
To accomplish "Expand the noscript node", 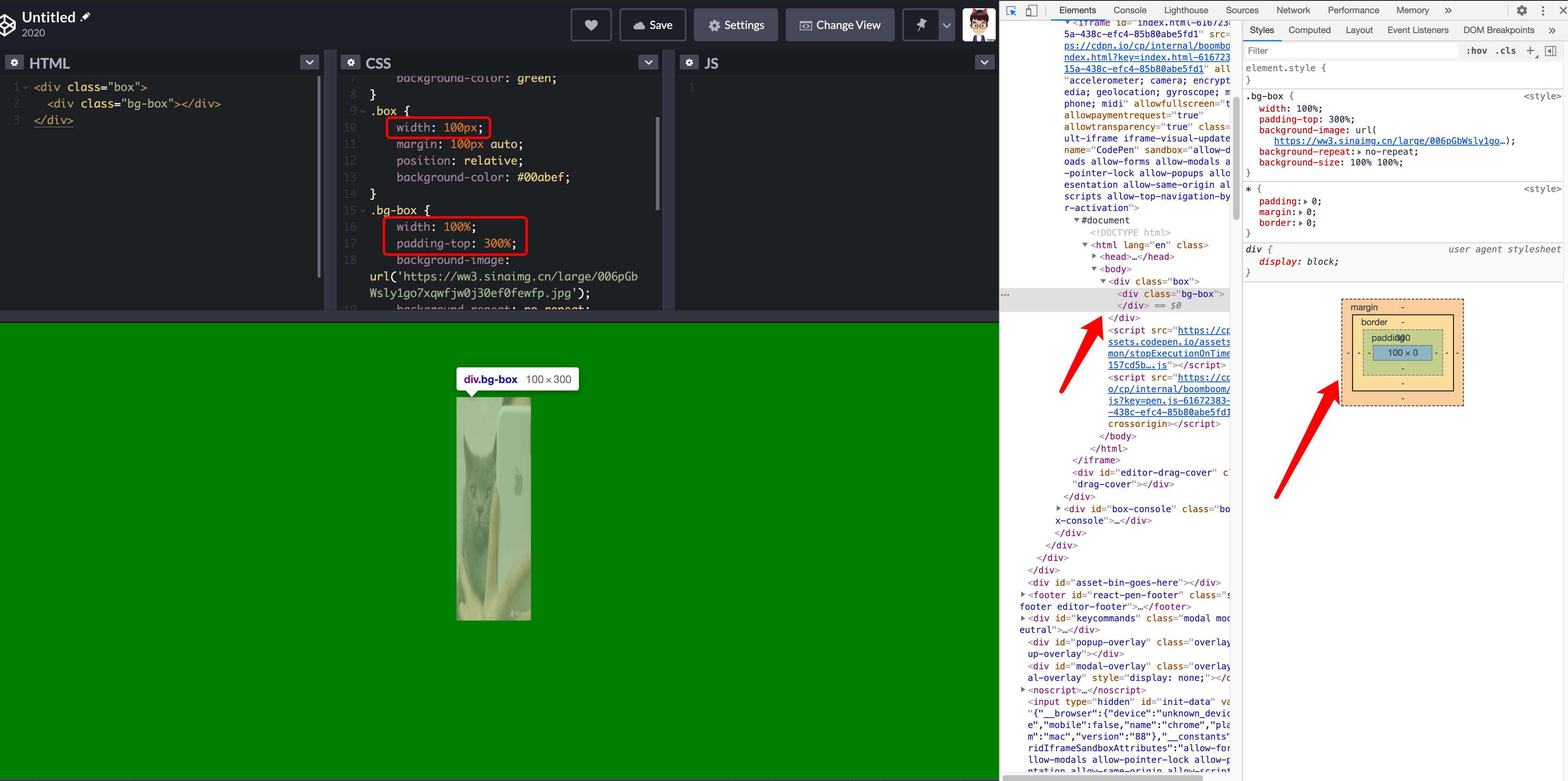I will click(1023, 690).
